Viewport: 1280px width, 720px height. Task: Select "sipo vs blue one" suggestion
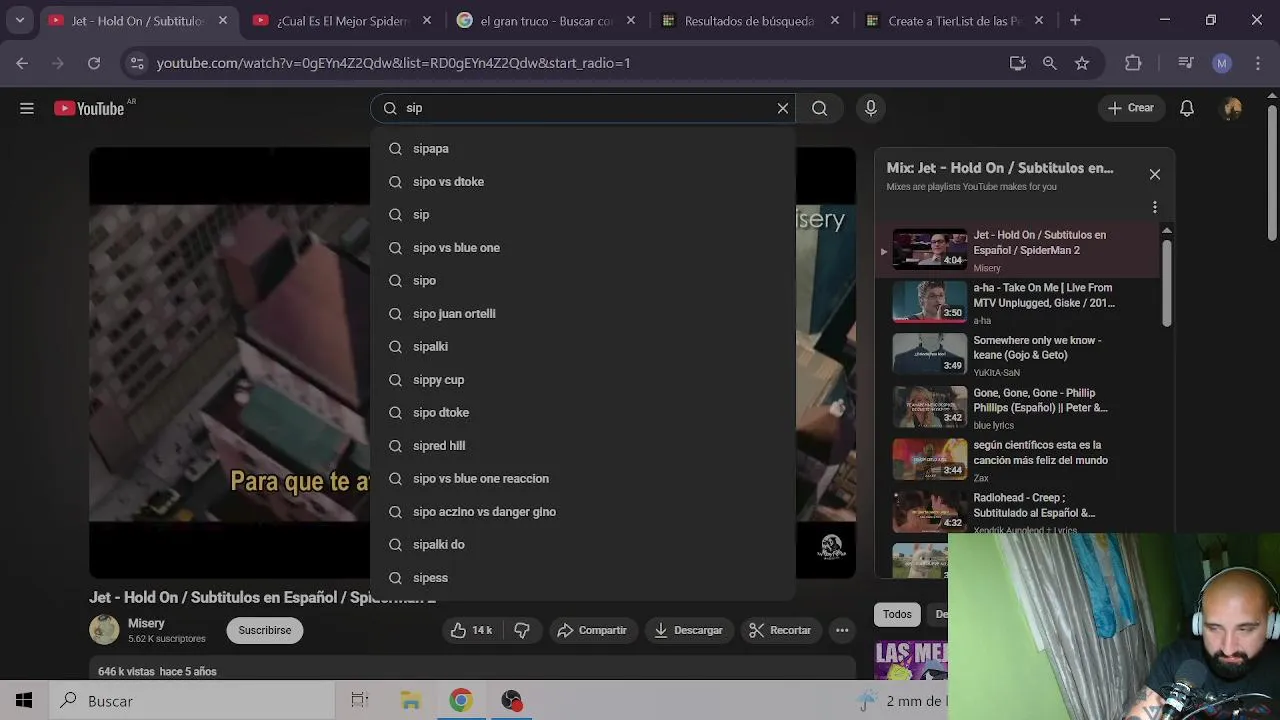(583, 247)
